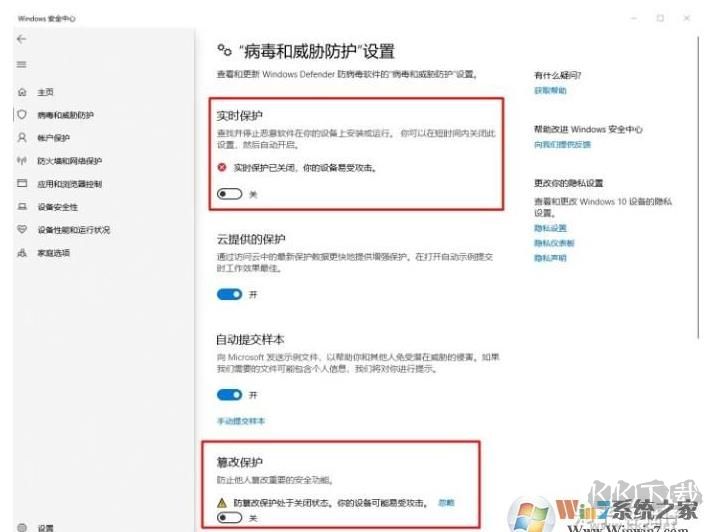Click the vertical scrollbar on the right
The image size is (704, 532).
[x=699, y=186]
